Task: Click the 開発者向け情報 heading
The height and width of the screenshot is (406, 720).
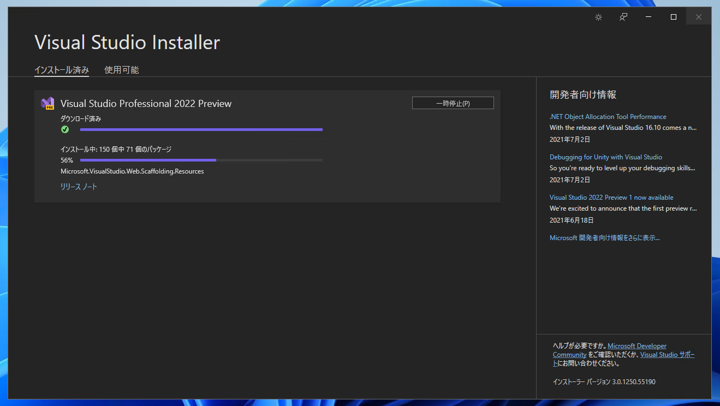Action: point(583,95)
